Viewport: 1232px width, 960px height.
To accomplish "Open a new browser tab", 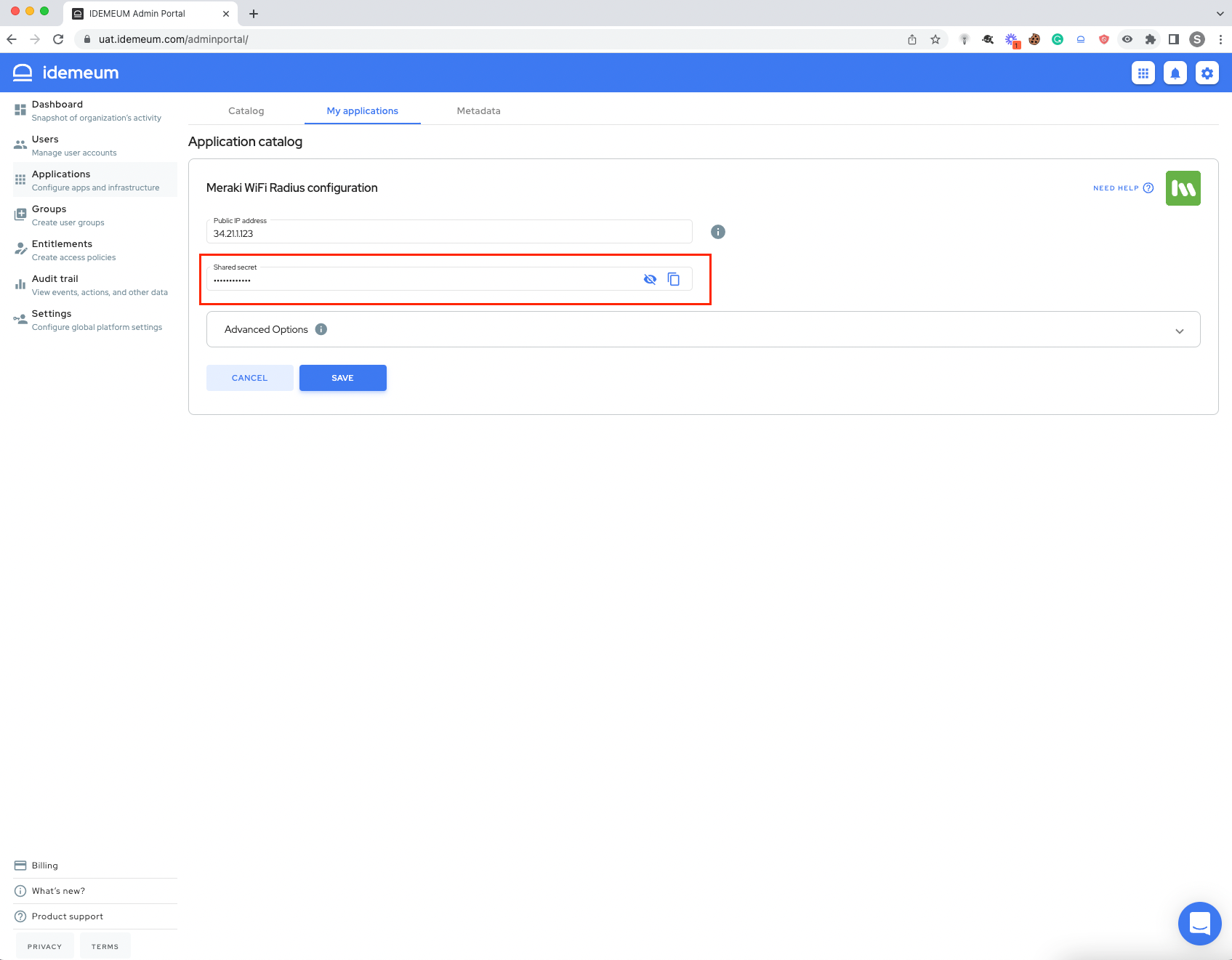I will [x=254, y=13].
